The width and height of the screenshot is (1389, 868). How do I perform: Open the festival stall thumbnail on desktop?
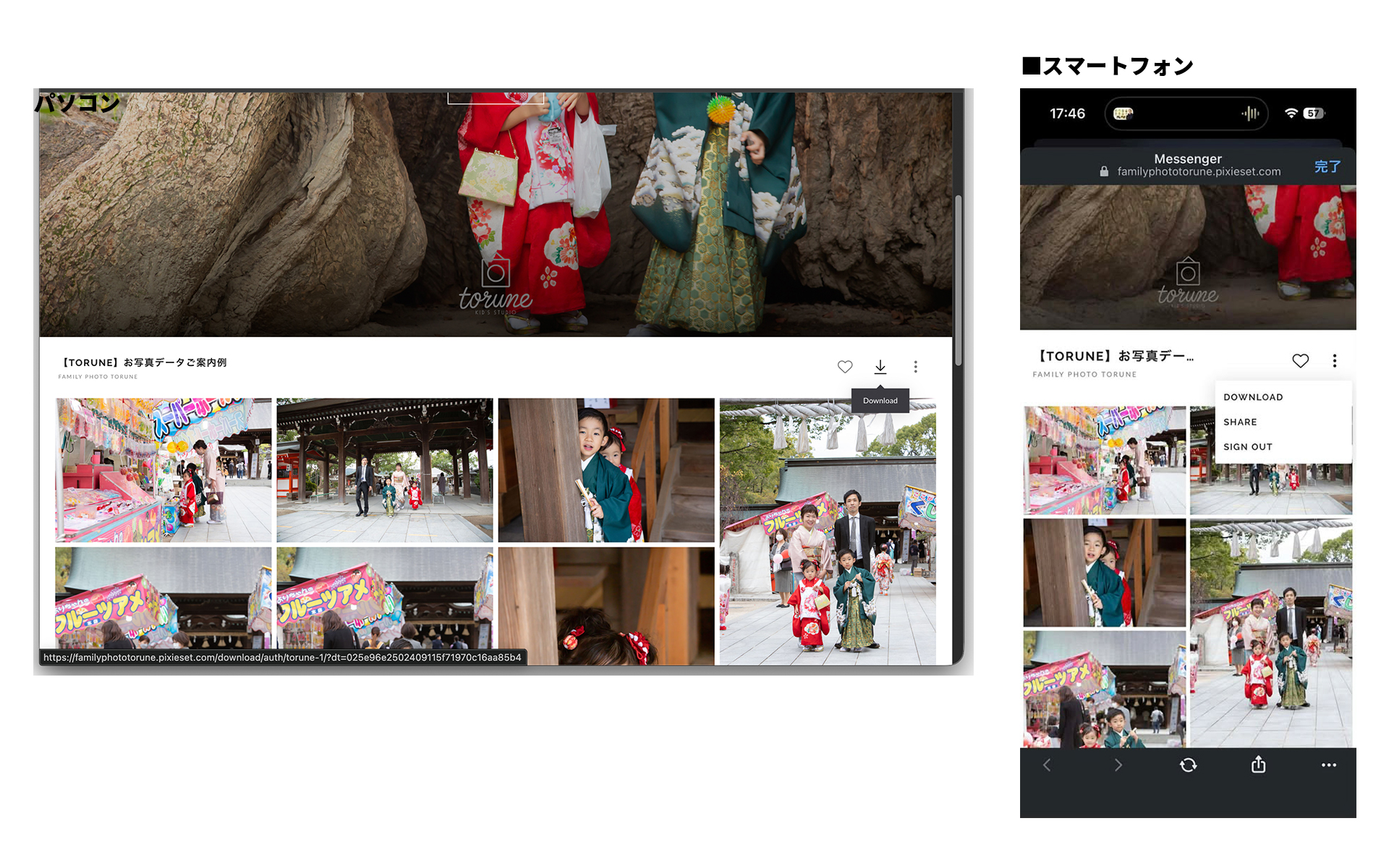(163, 469)
